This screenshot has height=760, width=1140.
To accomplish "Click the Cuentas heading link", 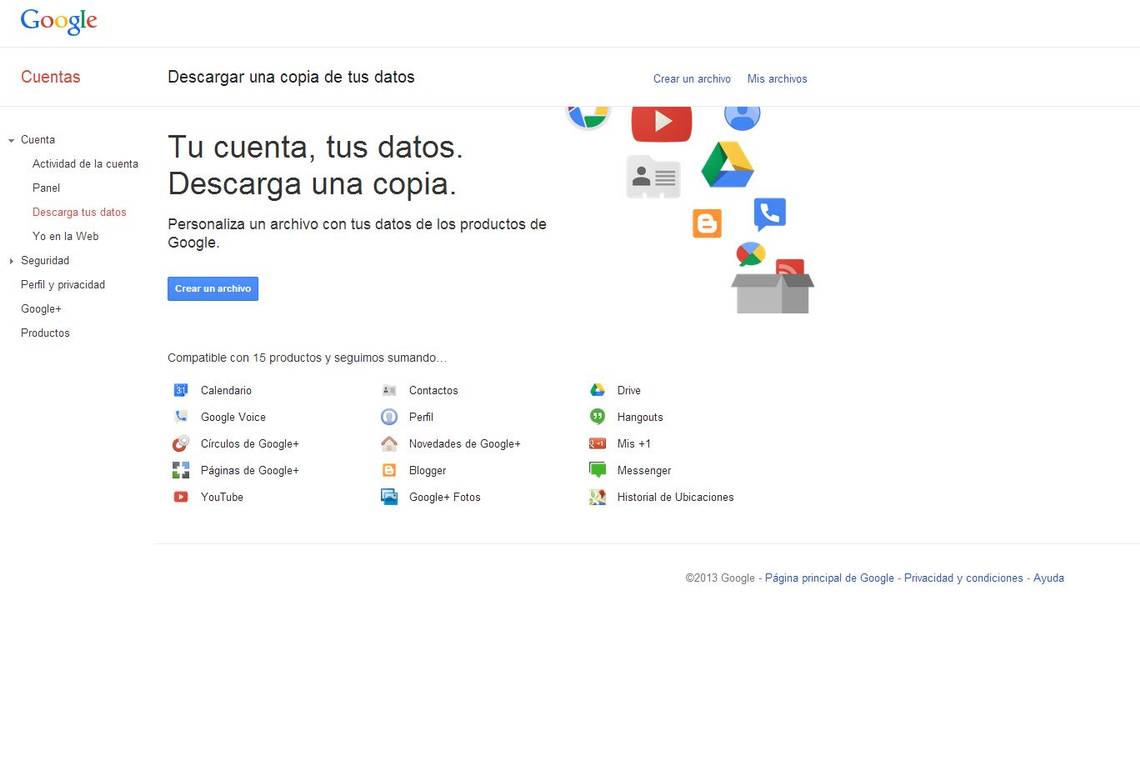I will 50,77.
